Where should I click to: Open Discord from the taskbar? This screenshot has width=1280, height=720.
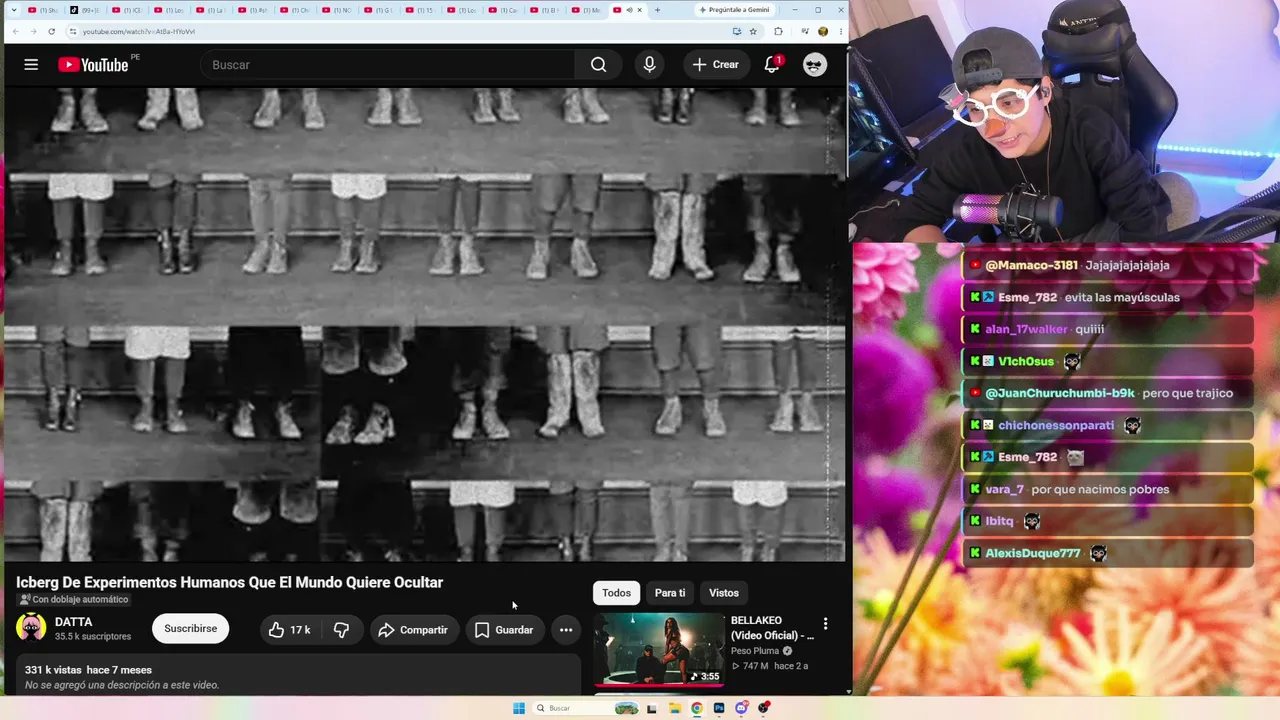coord(741,708)
